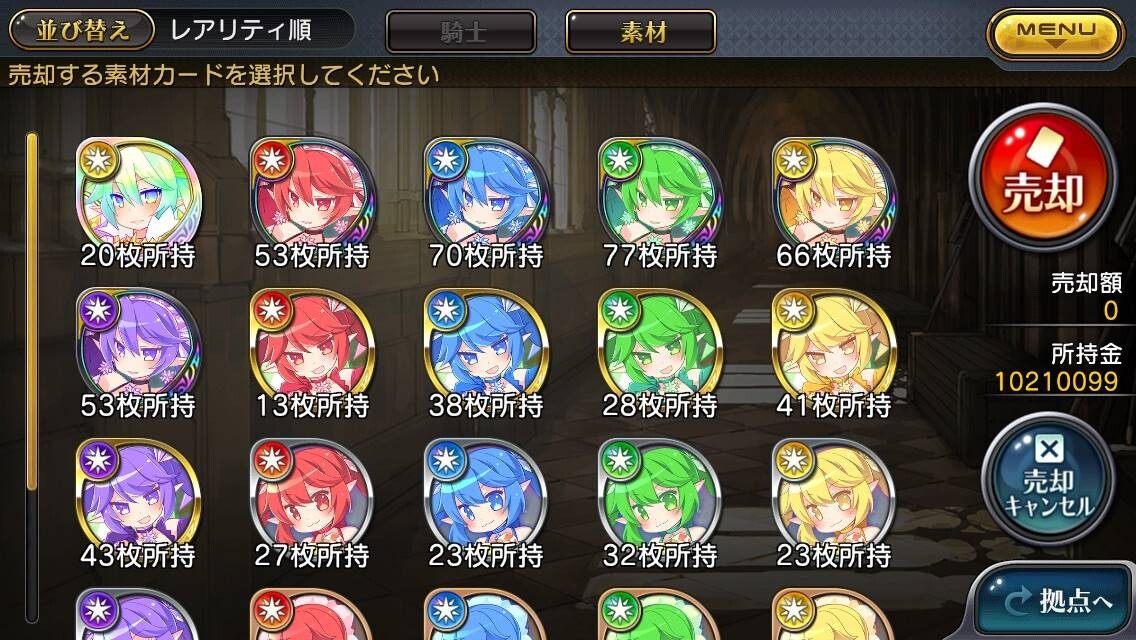Click the red 売却 sell button
The height and width of the screenshot is (640, 1136).
pyautogui.click(x=1043, y=178)
